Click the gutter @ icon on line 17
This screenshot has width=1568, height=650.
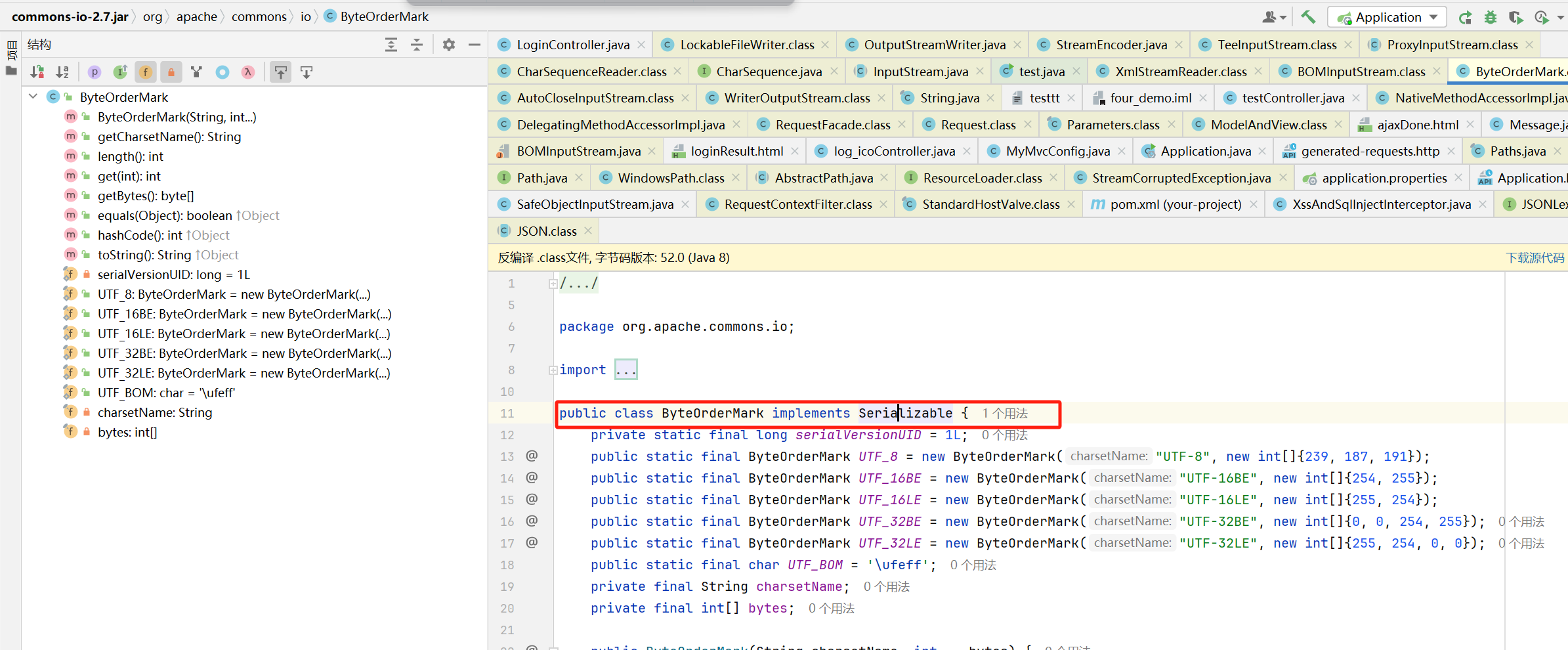(x=532, y=542)
